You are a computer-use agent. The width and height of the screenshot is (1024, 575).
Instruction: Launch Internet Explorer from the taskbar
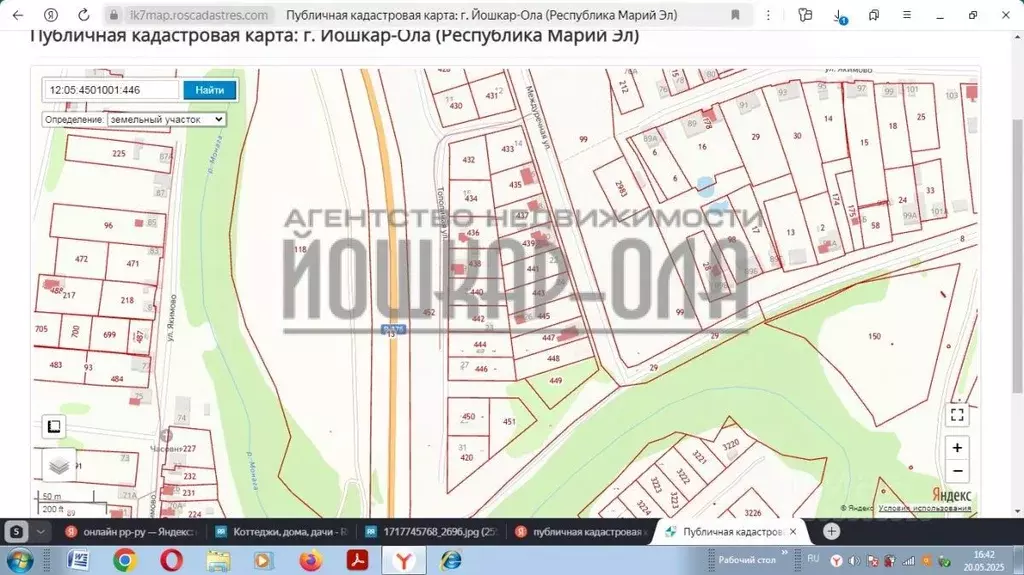point(450,561)
